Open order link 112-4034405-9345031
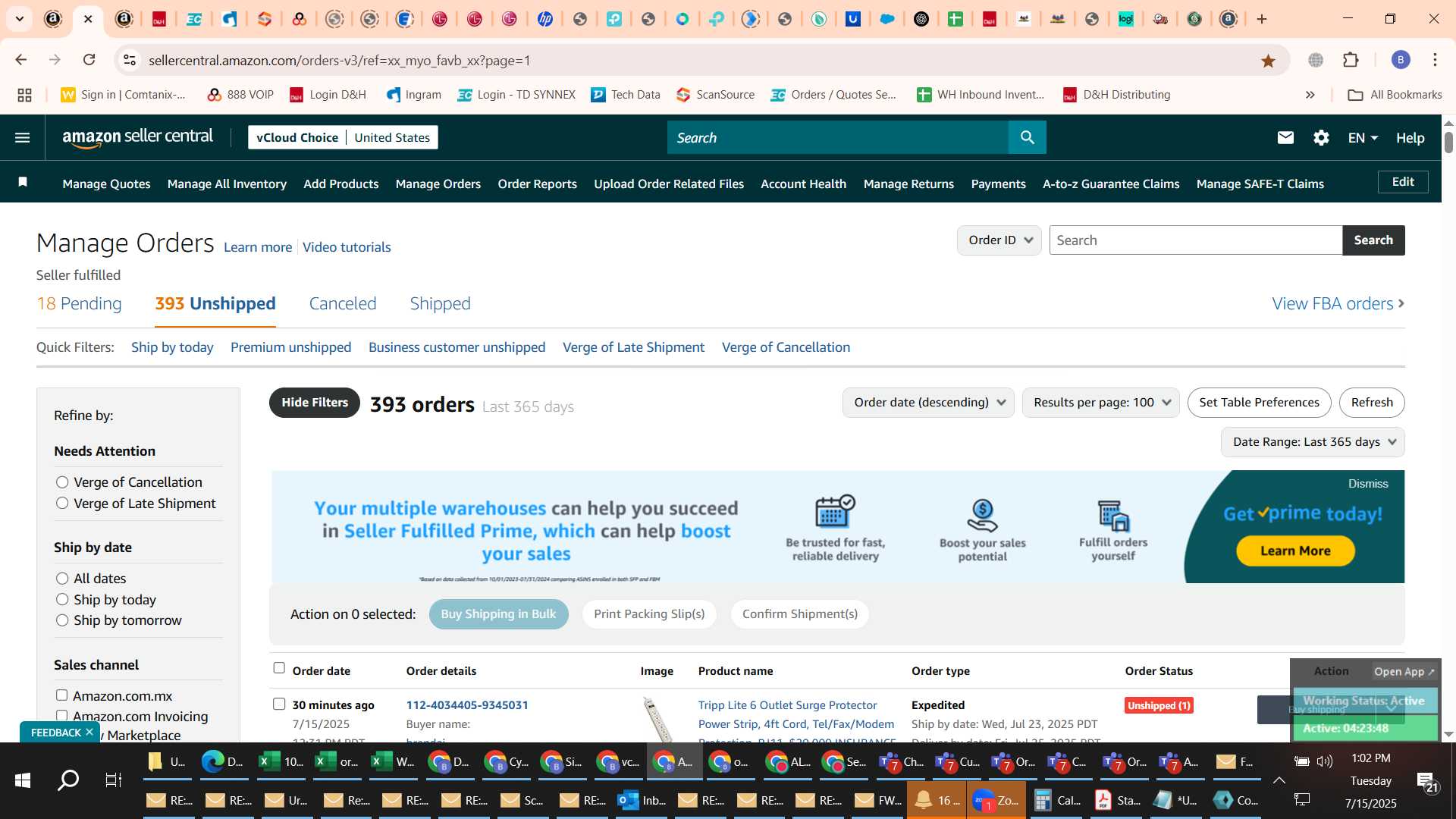The image size is (1456, 819). (467, 705)
